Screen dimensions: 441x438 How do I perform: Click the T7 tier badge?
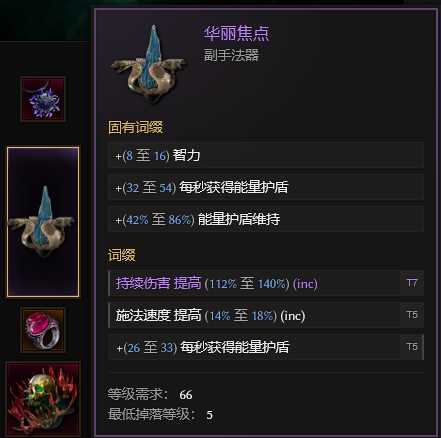(x=412, y=283)
